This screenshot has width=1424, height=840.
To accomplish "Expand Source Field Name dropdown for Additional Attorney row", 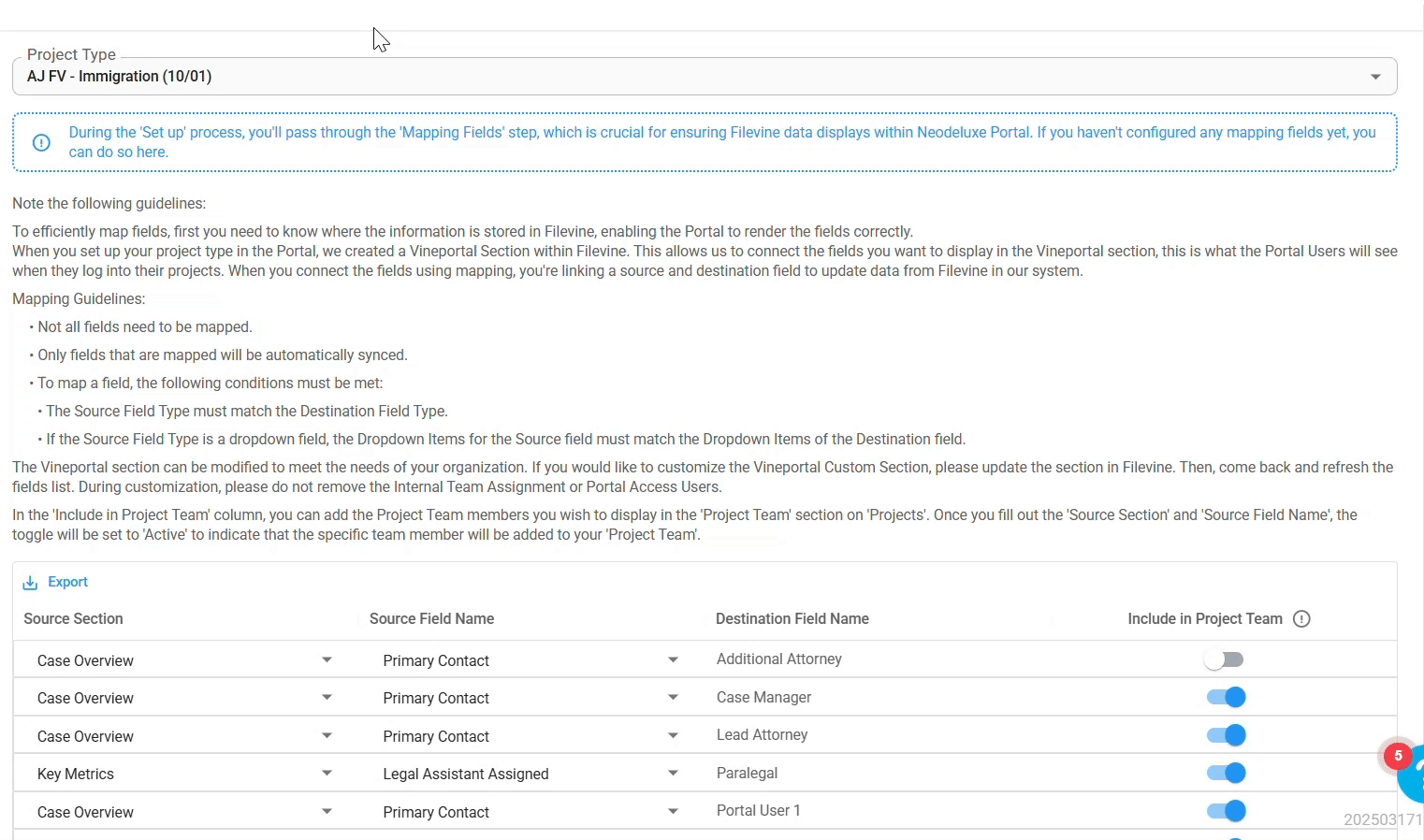I will pos(530,660).
